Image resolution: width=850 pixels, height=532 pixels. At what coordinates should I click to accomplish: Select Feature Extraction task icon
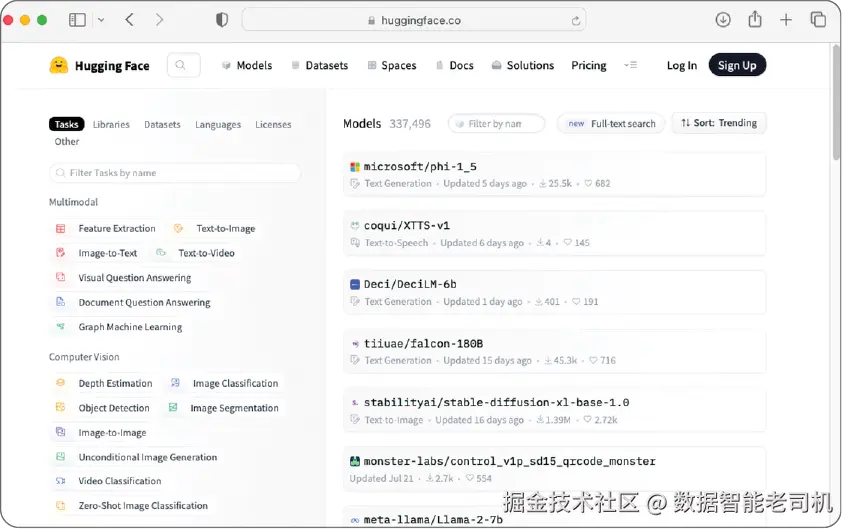point(61,229)
